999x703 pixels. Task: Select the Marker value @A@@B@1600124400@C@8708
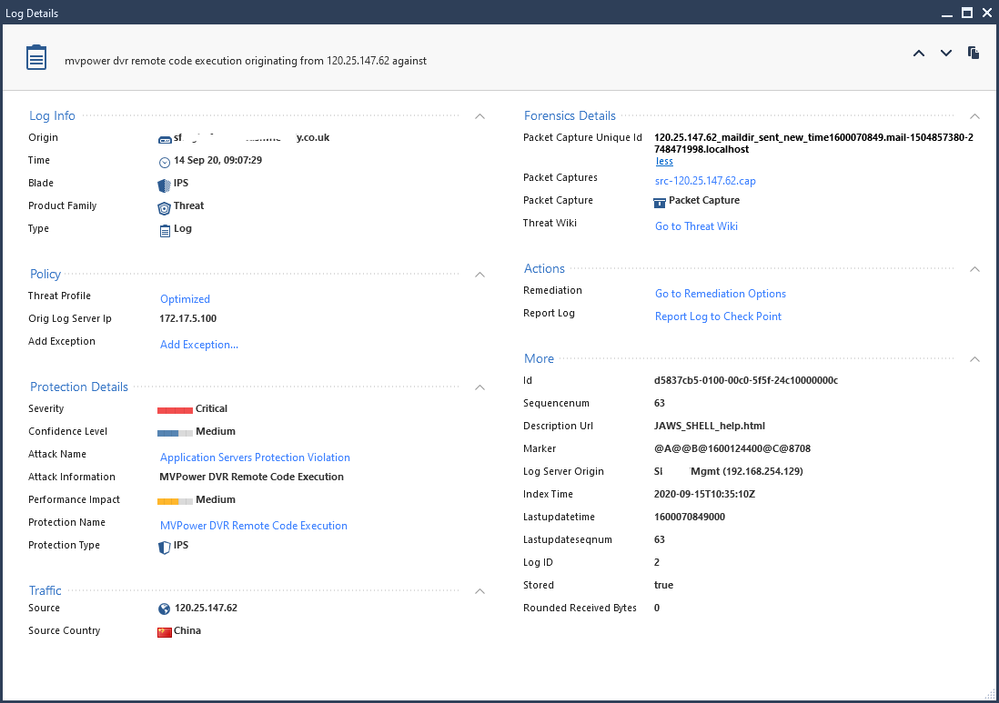733,449
